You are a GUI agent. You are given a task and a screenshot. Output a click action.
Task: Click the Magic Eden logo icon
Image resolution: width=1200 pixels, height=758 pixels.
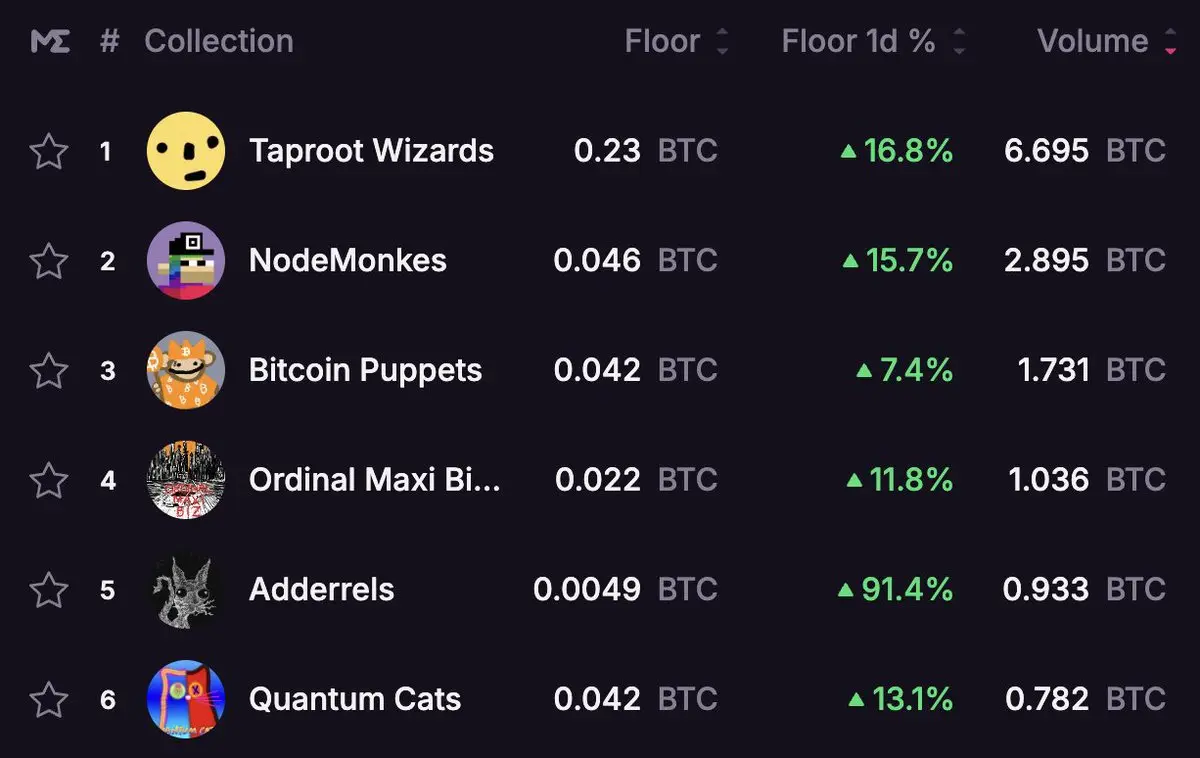click(x=50, y=42)
